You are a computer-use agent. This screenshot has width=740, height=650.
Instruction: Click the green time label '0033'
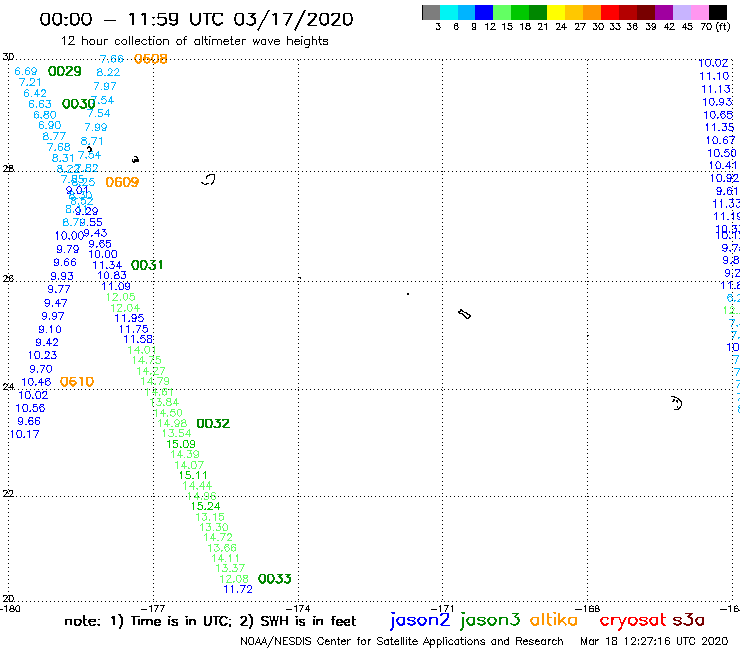pos(275,579)
